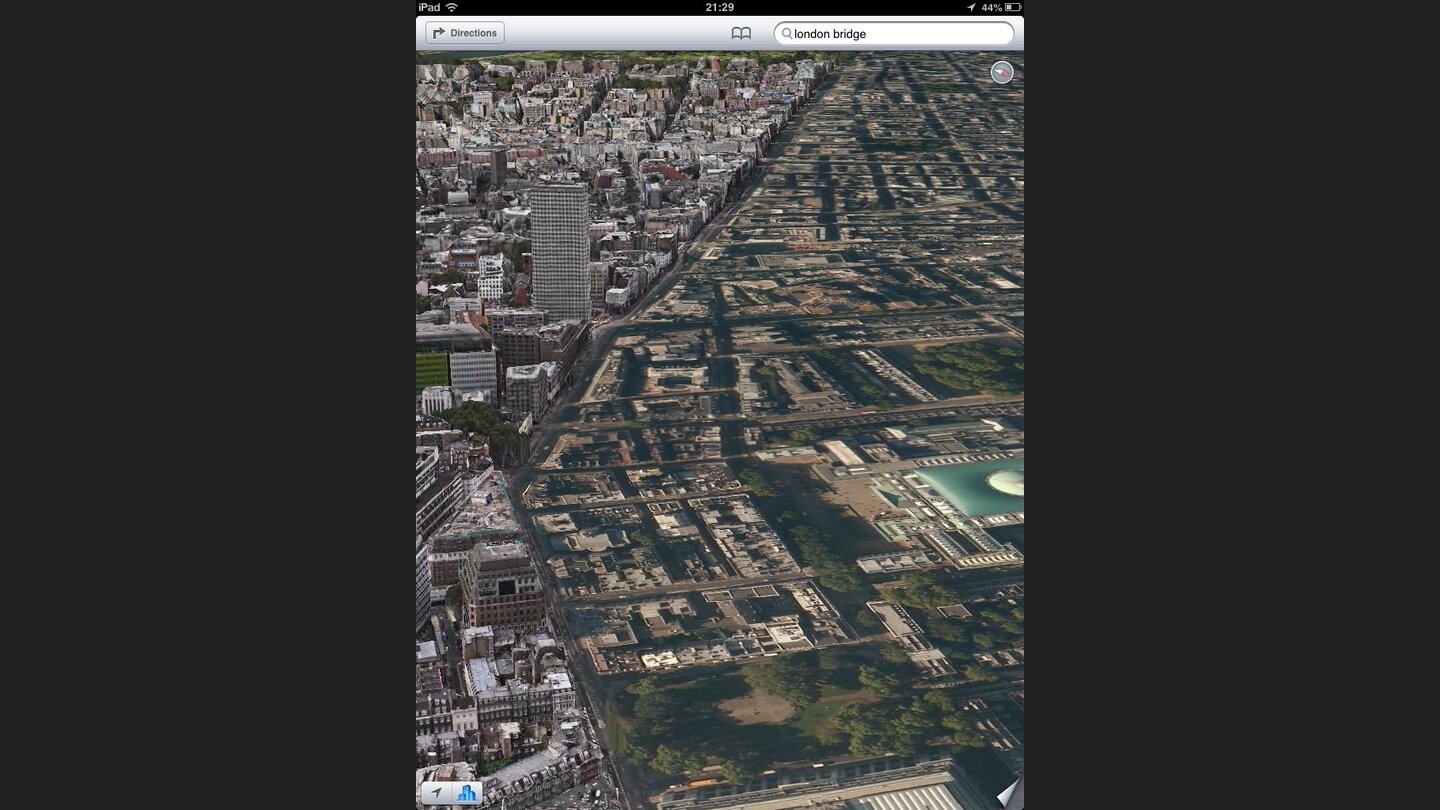Image resolution: width=1440 pixels, height=810 pixels.
Task: Tap the magnifying glass inside the search bar
Action: tap(789, 33)
